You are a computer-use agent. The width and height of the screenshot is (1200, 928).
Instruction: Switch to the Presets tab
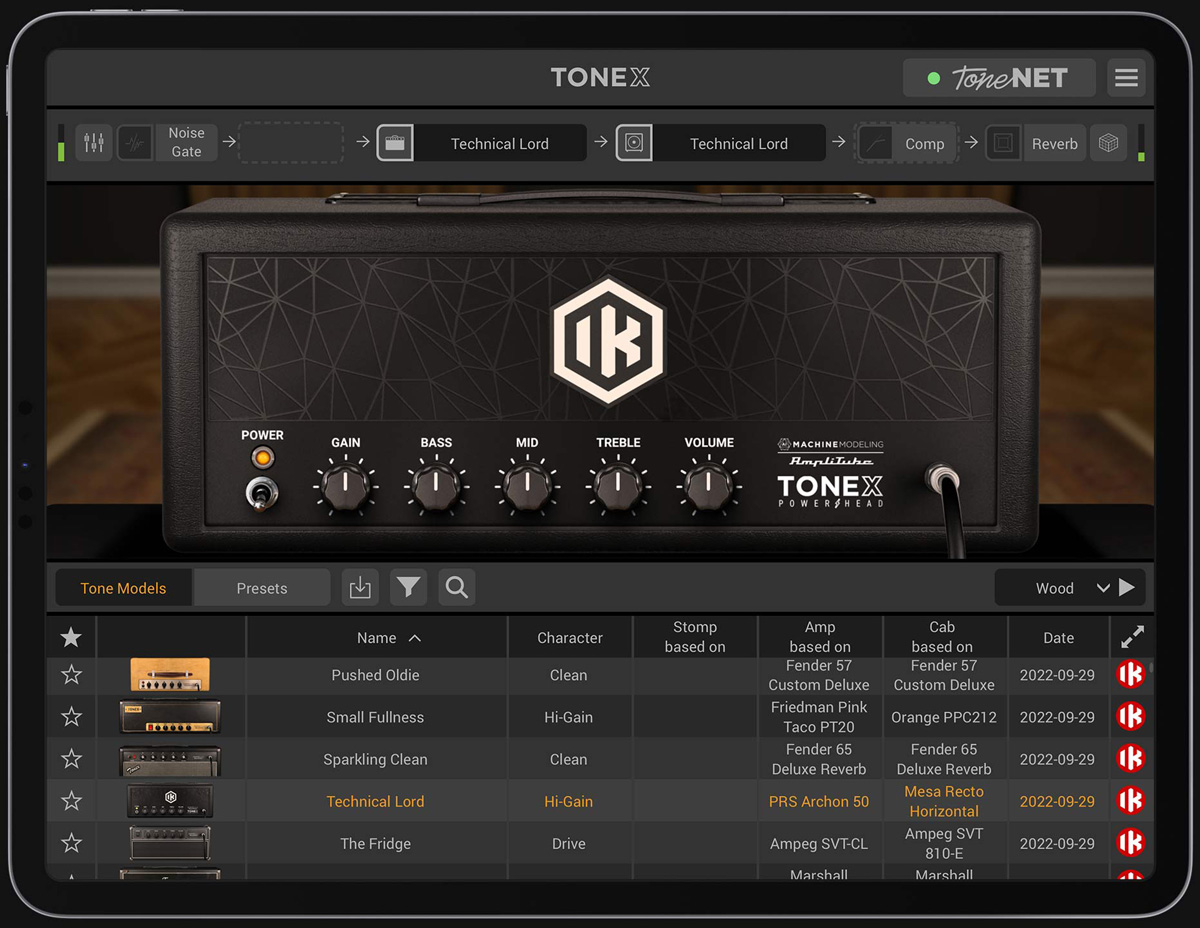[262, 588]
